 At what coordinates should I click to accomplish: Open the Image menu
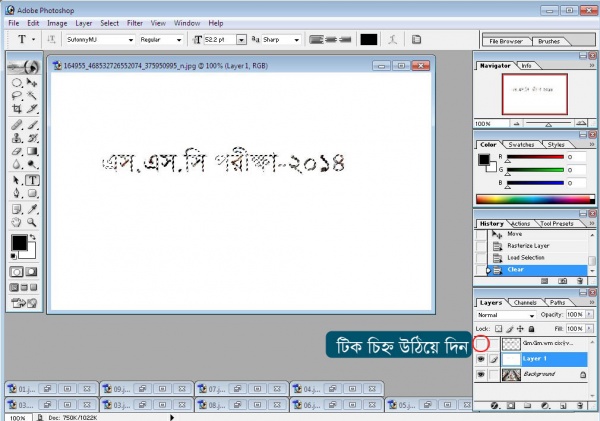[x=57, y=23]
